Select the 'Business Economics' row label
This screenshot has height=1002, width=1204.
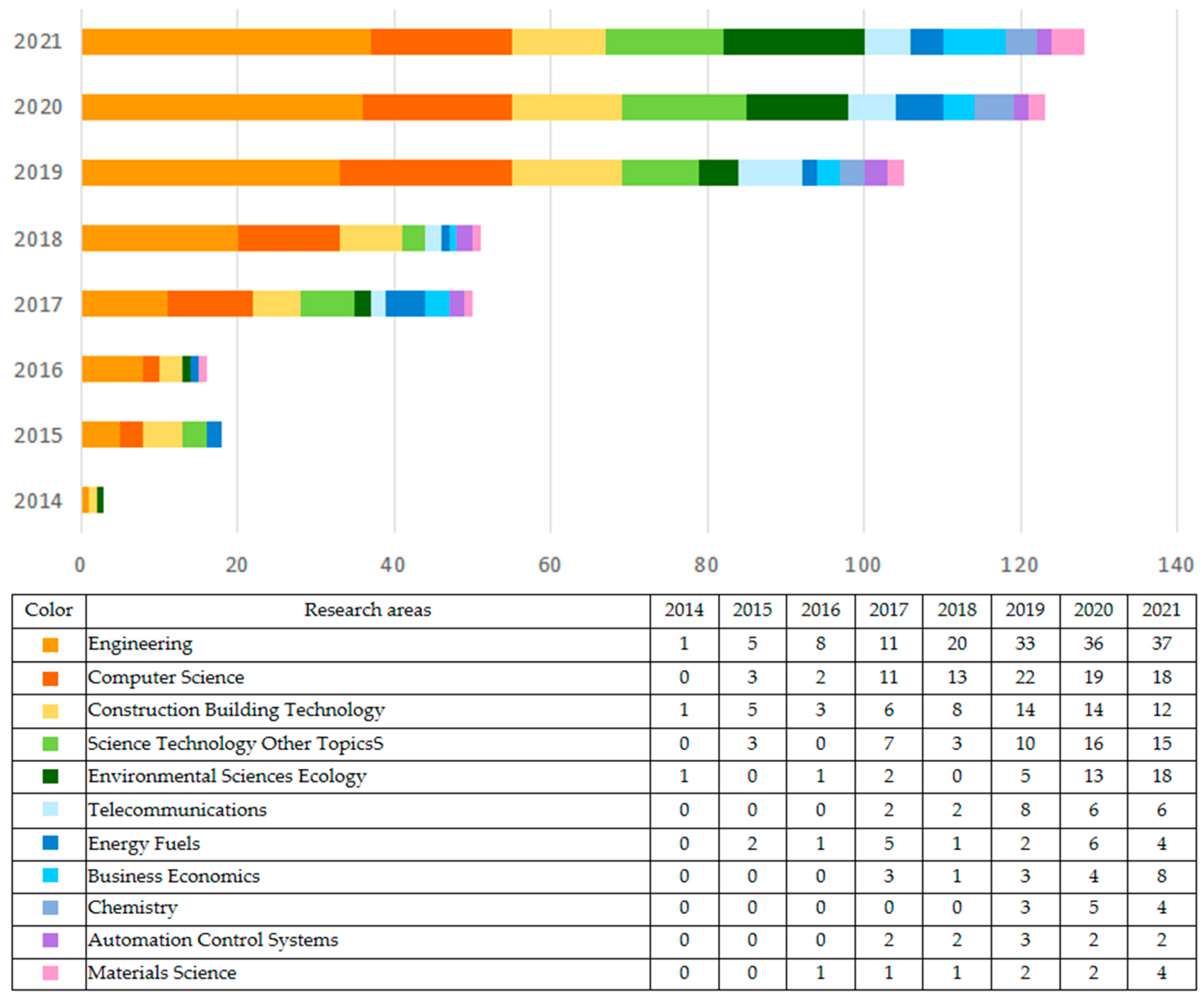coord(174,876)
